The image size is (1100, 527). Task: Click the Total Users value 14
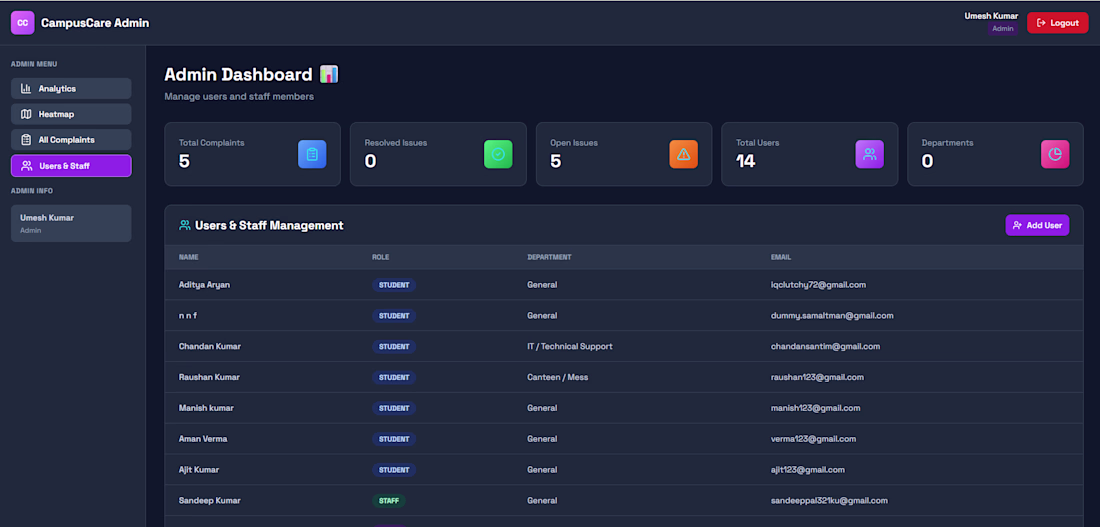point(746,161)
